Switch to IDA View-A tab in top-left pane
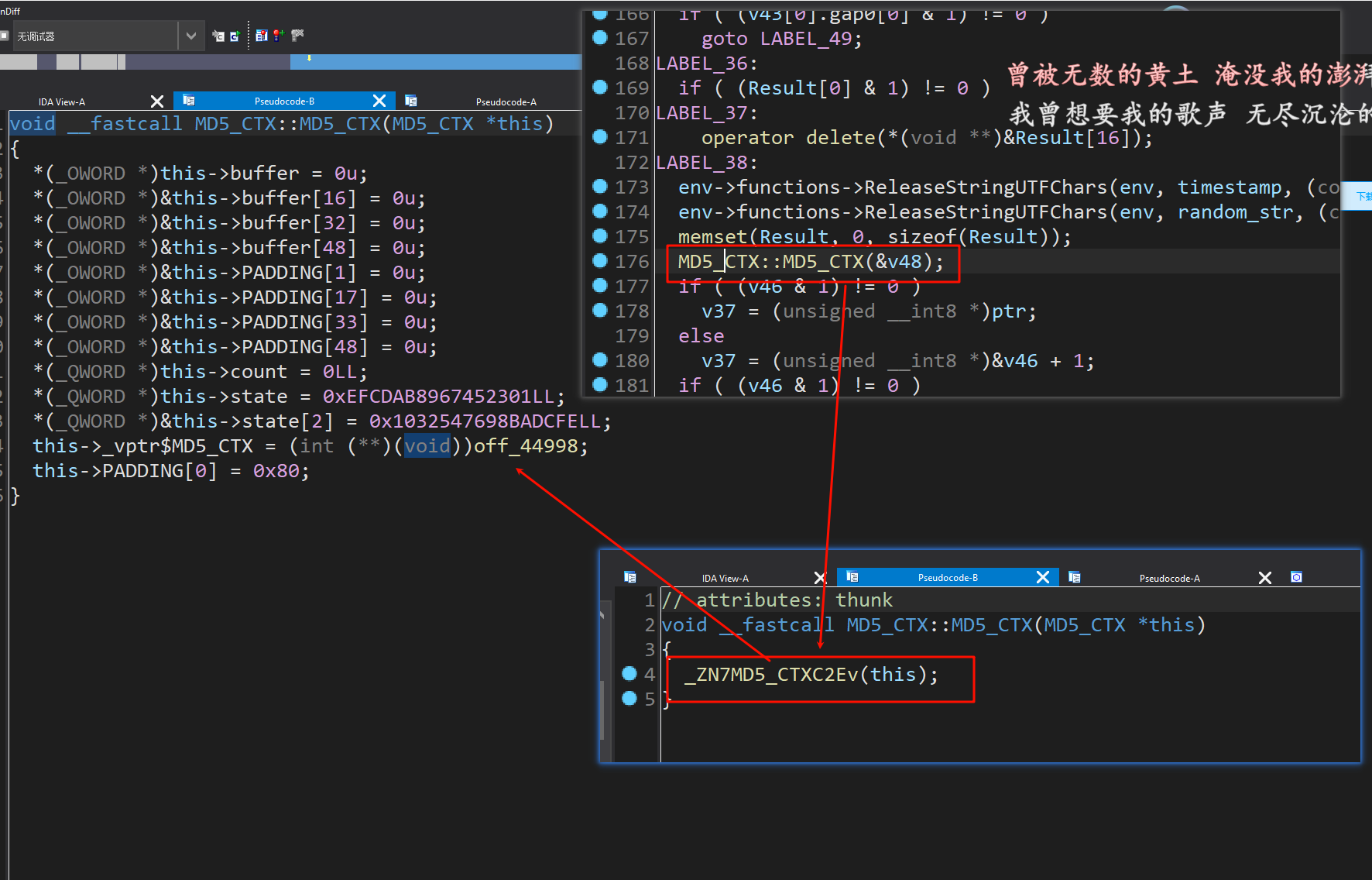Viewport: 1372px width, 880px height. click(62, 101)
